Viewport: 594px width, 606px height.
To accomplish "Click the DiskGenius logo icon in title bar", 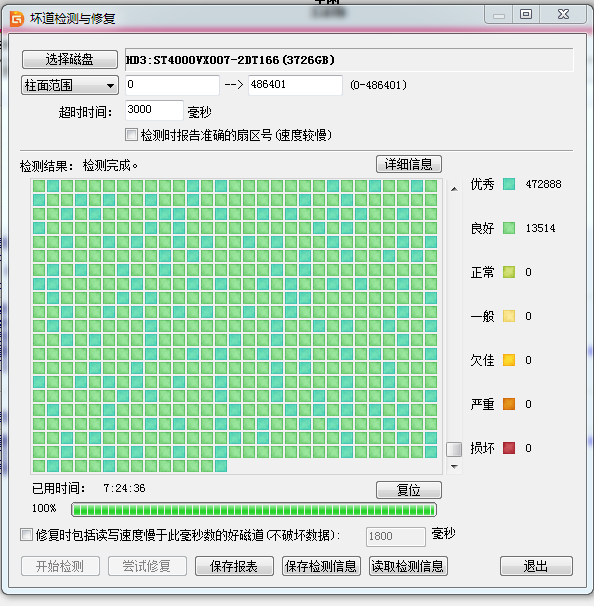I will click(16, 19).
